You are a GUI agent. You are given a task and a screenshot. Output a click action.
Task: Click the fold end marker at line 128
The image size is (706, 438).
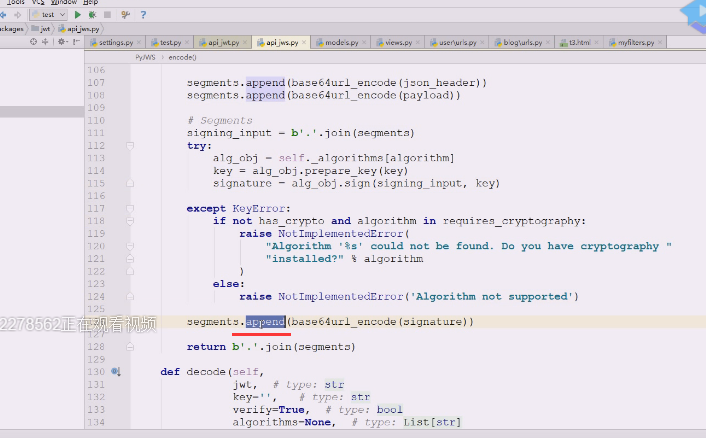130,347
